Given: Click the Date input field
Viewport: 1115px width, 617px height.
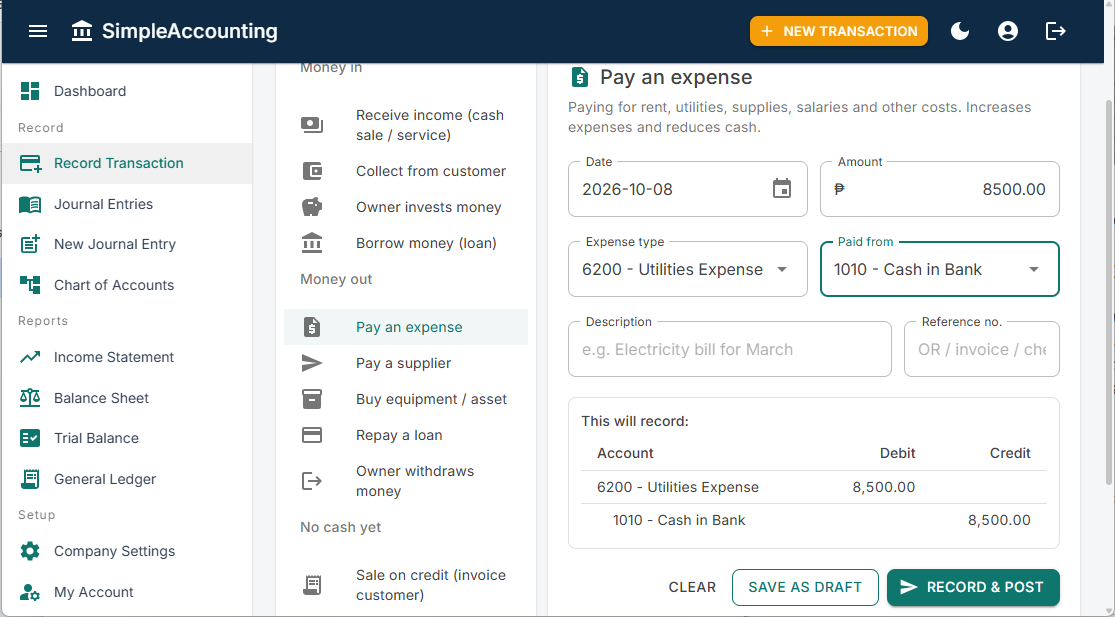Looking at the screenshot, I should (688, 189).
